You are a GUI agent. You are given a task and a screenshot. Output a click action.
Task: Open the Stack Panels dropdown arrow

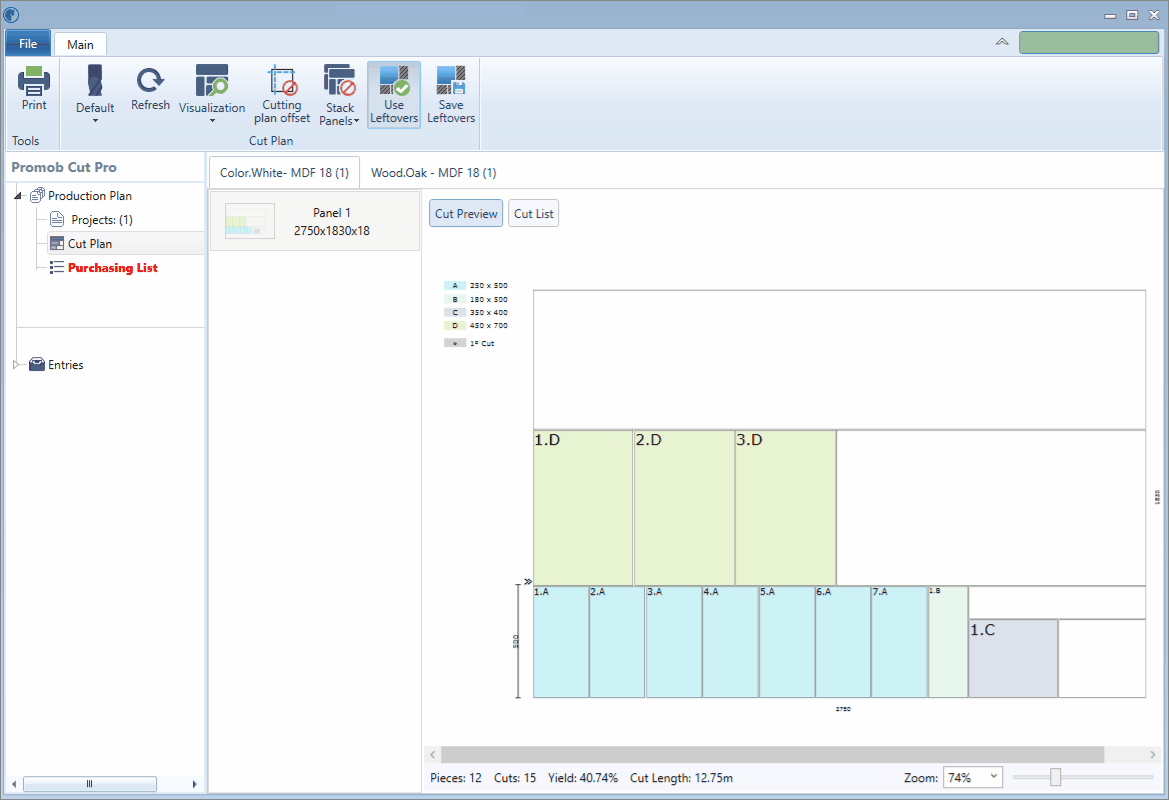(356, 121)
